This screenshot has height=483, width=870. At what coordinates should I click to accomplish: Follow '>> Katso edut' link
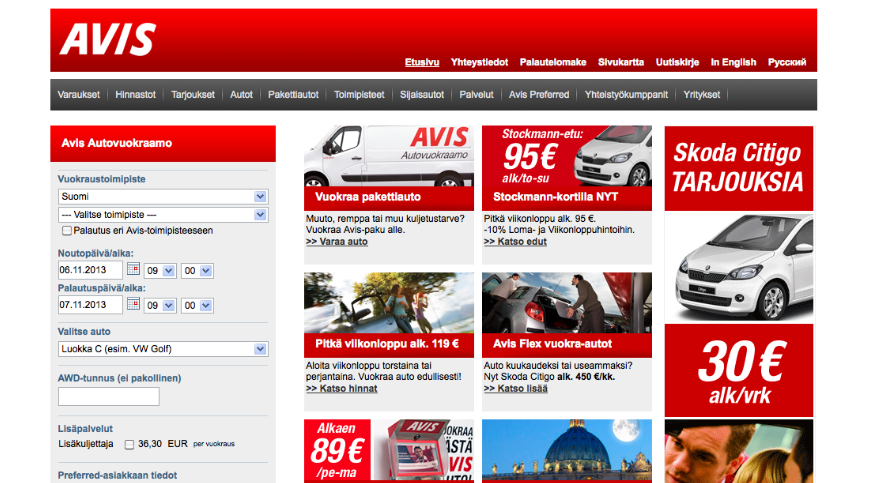(515, 242)
